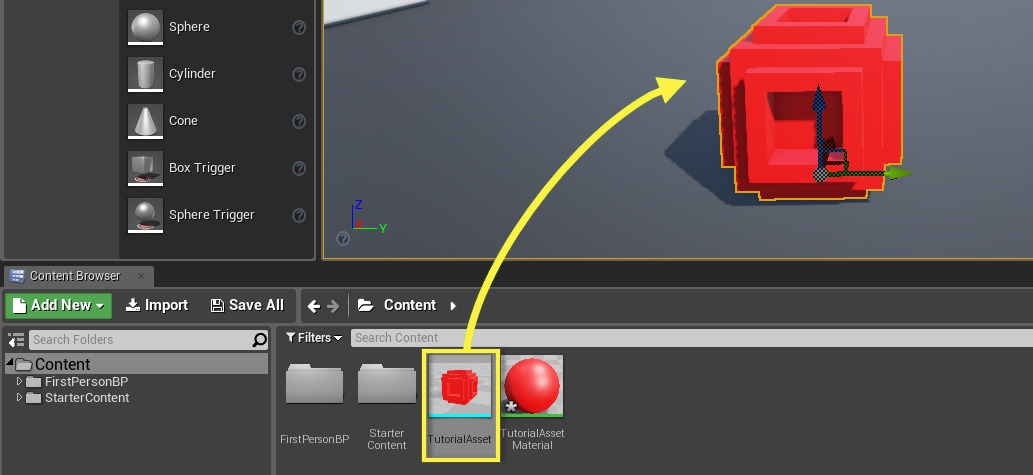Select the Sphere shape icon
1033x475 pixels.
pyautogui.click(x=145, y=27)
